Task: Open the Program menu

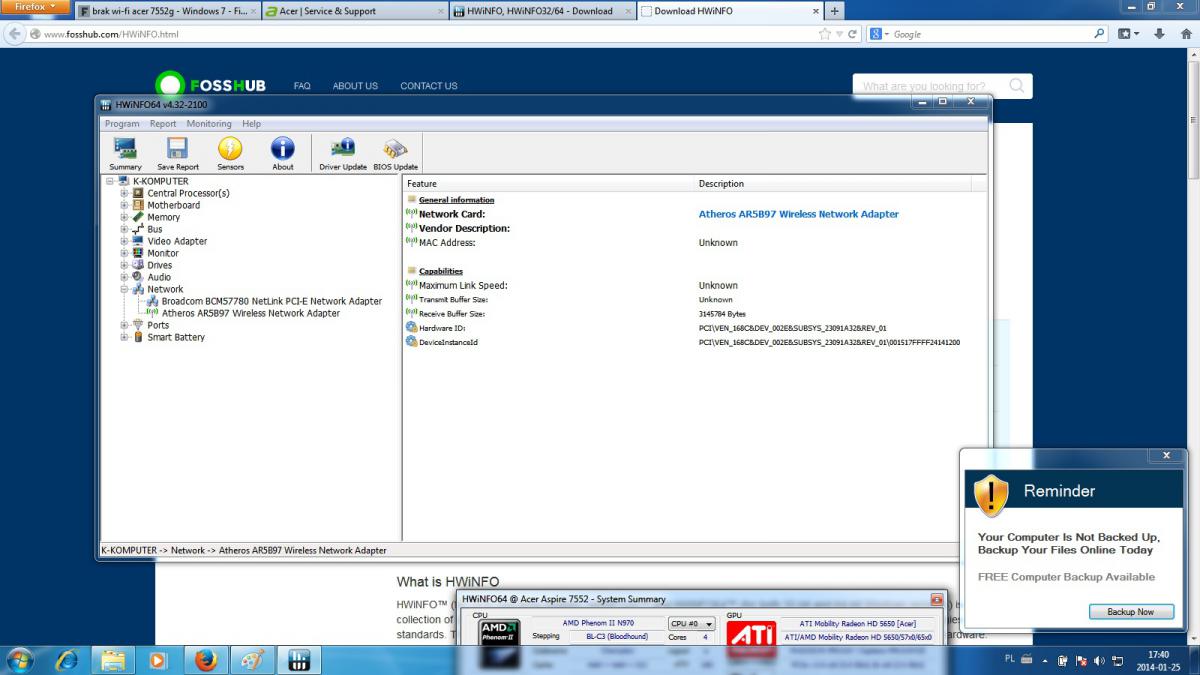Action: 122,124
